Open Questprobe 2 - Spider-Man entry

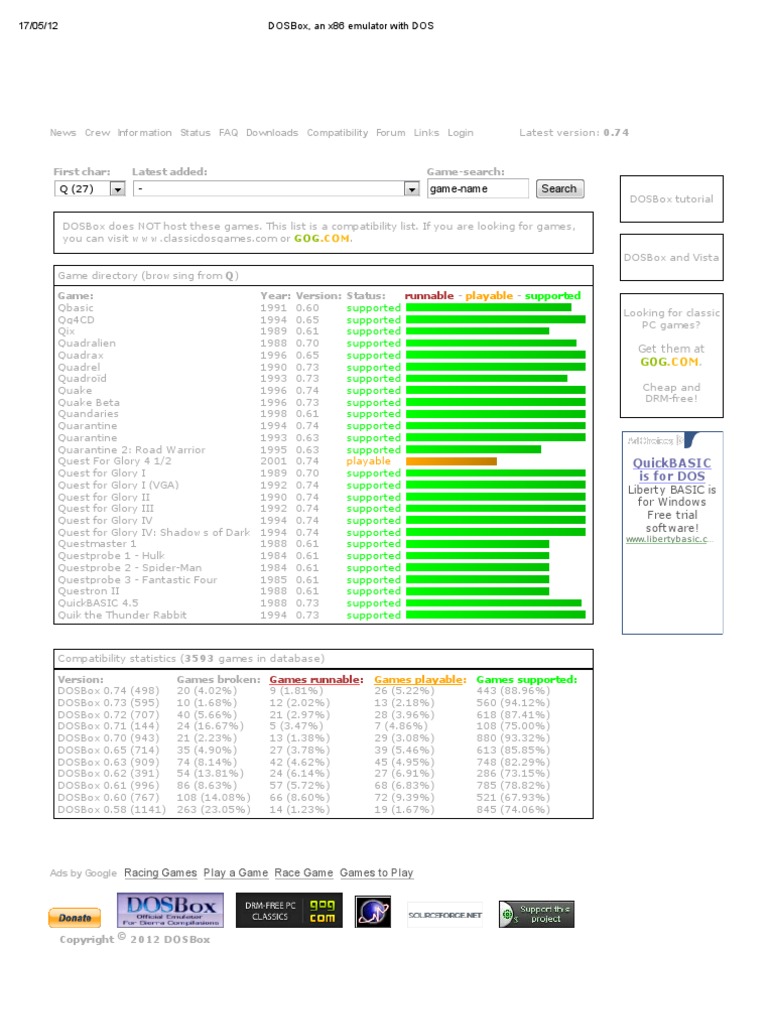tap(129, 568)
